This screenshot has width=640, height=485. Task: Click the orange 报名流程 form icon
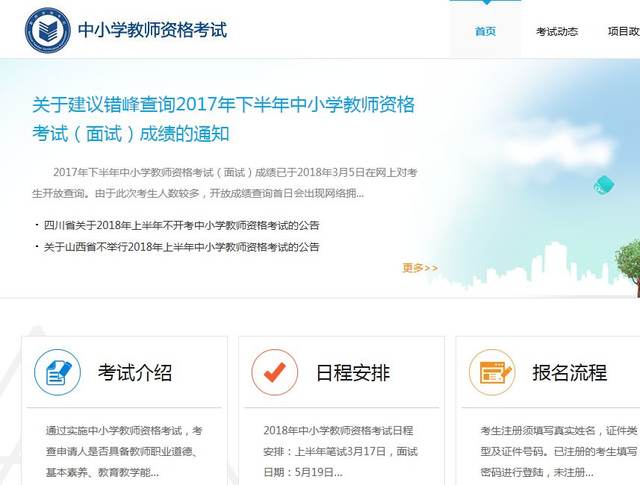(x=492, y=372)
